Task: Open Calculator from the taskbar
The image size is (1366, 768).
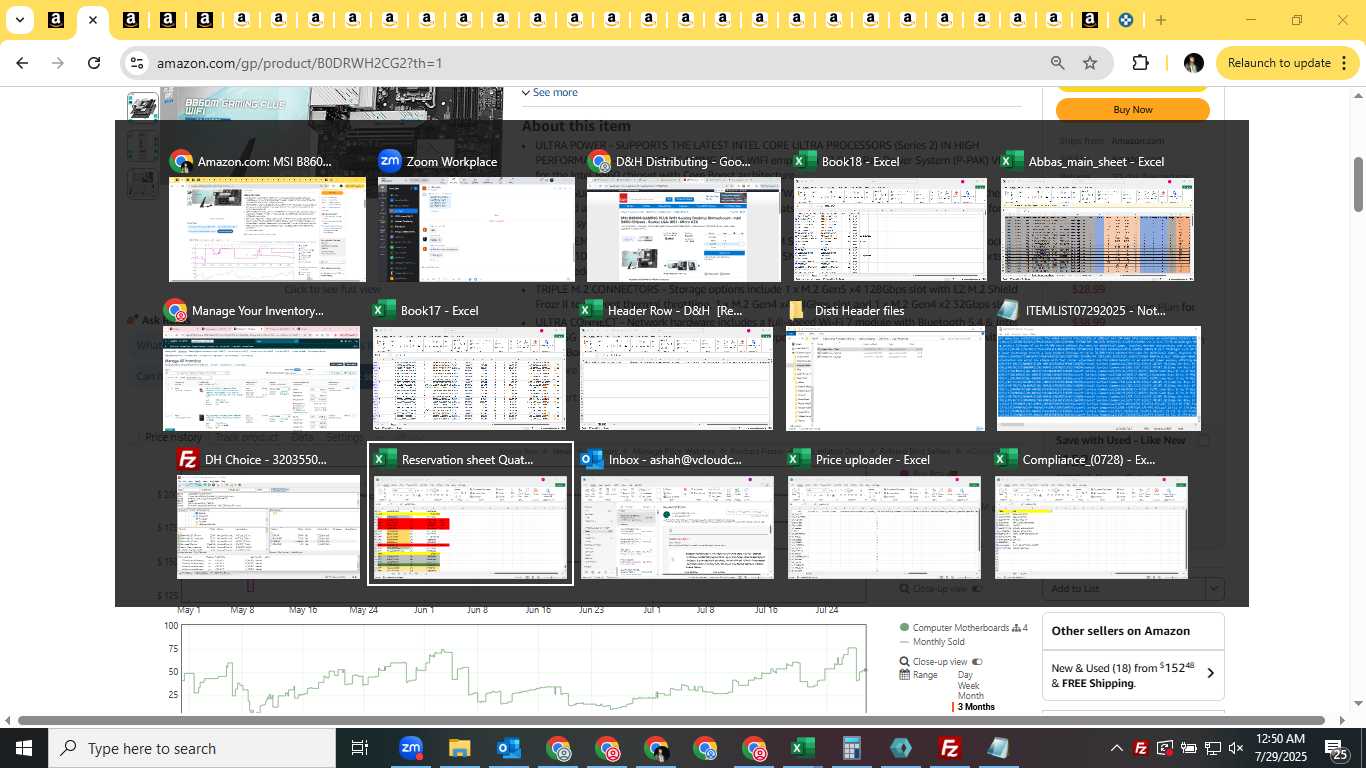Action: pos(851,748)
